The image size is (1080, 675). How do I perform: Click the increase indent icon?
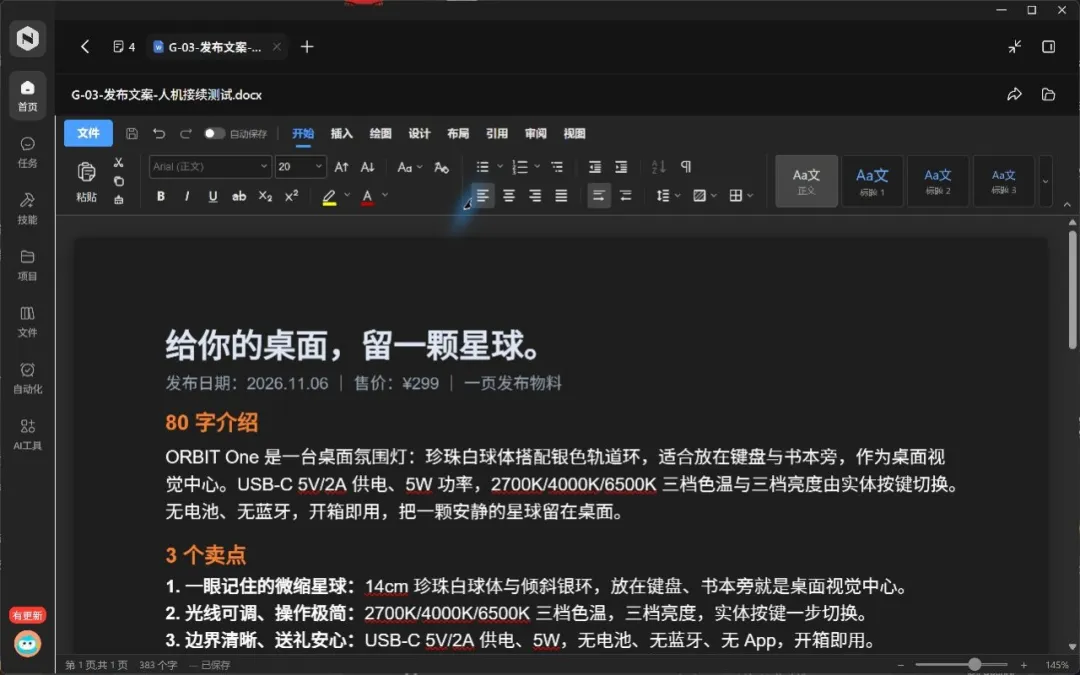(621, 167)
